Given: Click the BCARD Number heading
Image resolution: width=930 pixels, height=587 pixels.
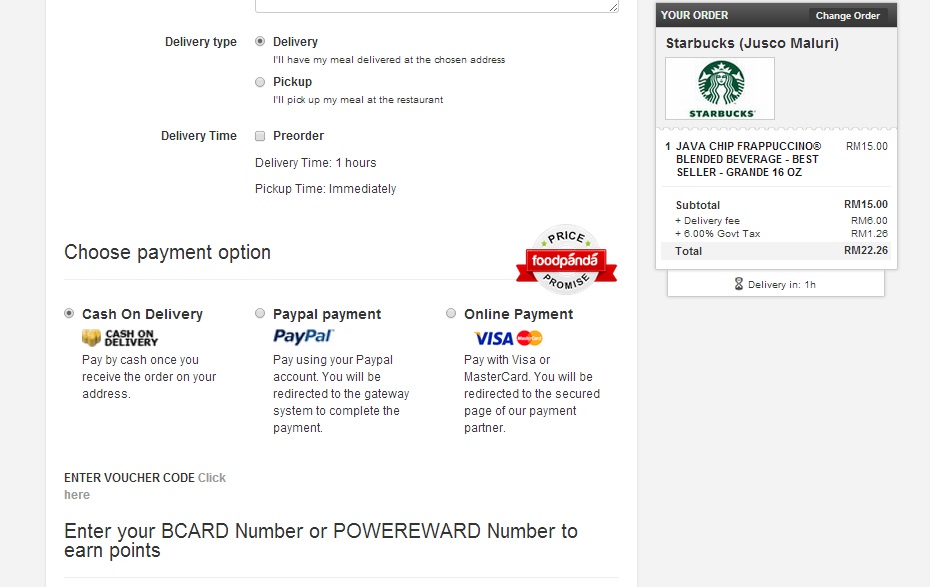Looking at the screenshot, I should 321,540.
